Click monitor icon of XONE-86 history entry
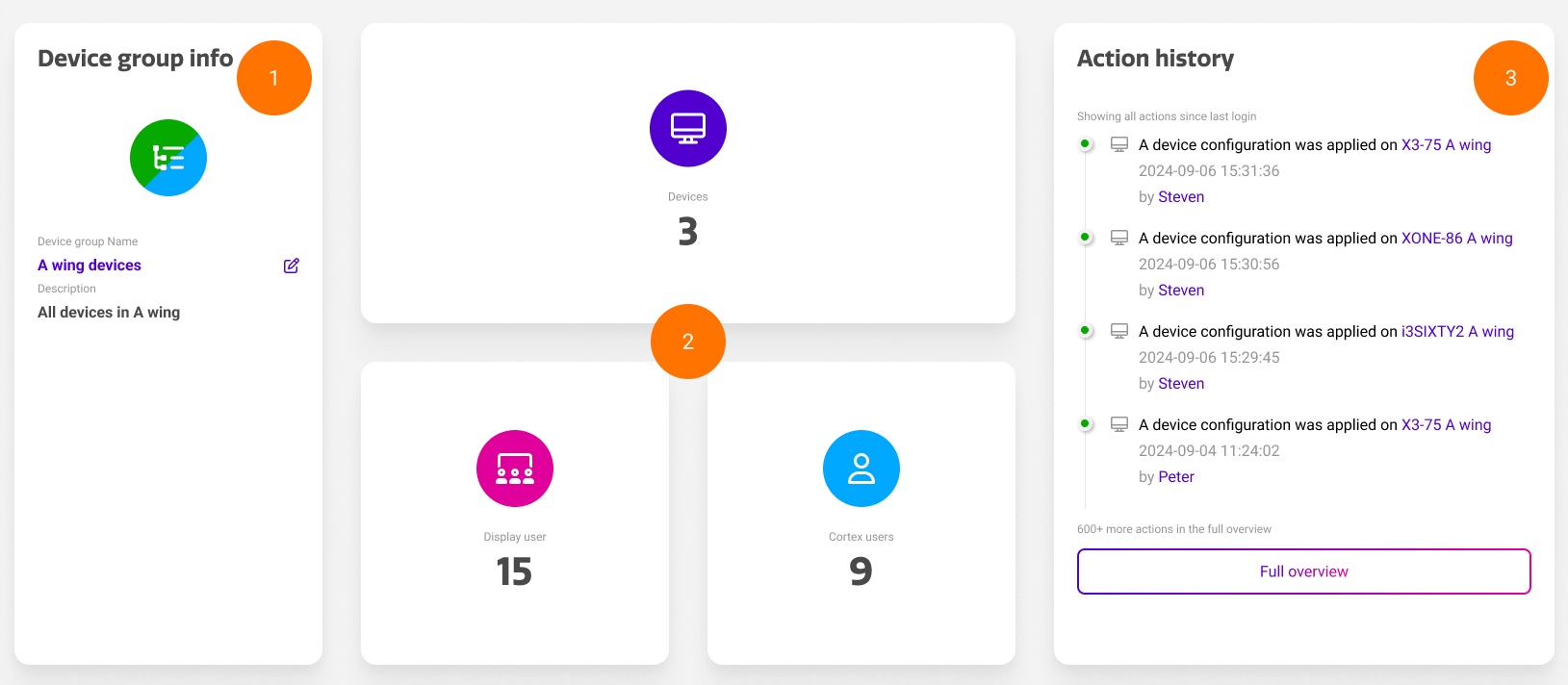Viewport: 1568px width, 685px height. (1119, 238)
